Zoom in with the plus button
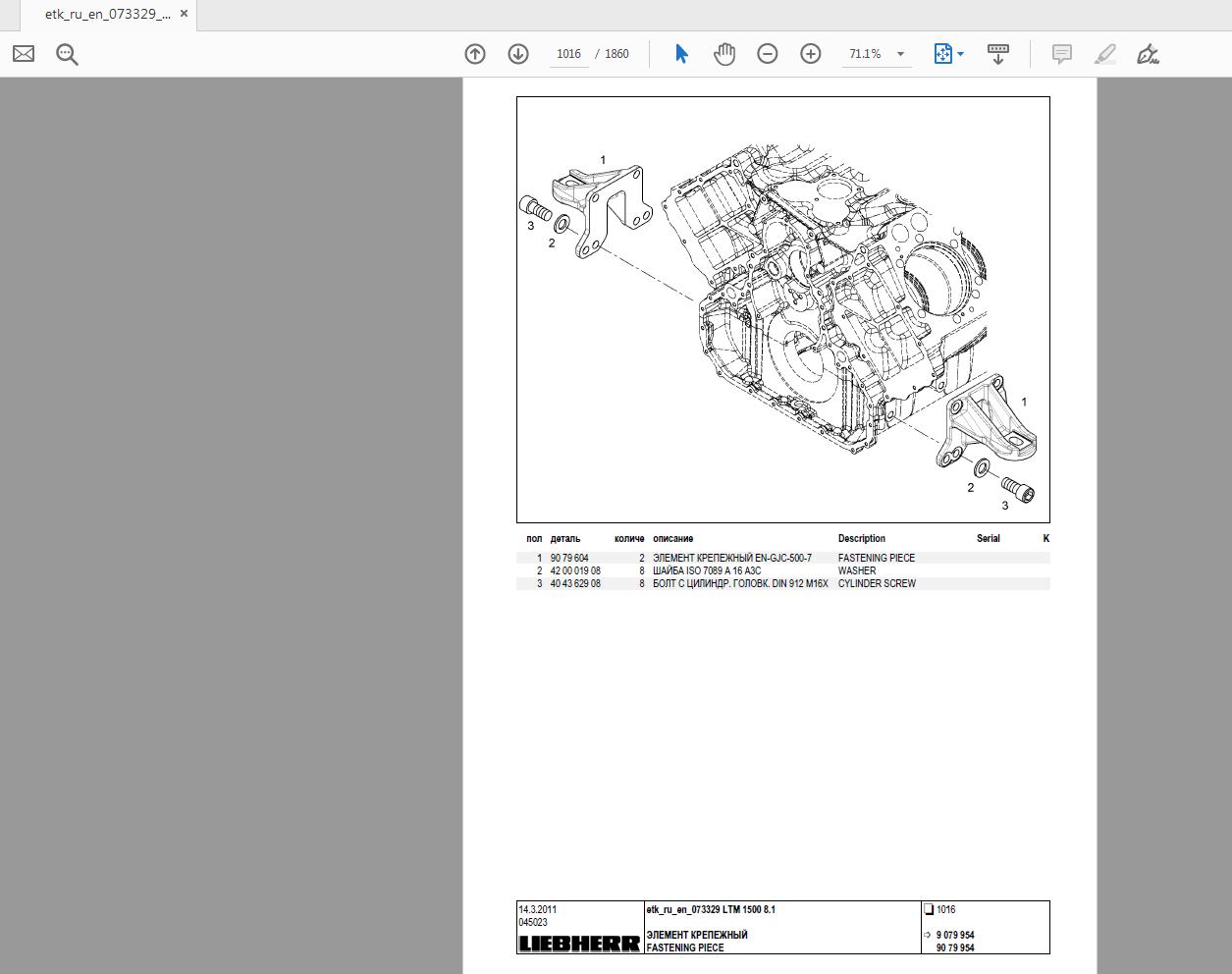The height and width of the screenshot is (974, 1232). [x=811, y=54]
